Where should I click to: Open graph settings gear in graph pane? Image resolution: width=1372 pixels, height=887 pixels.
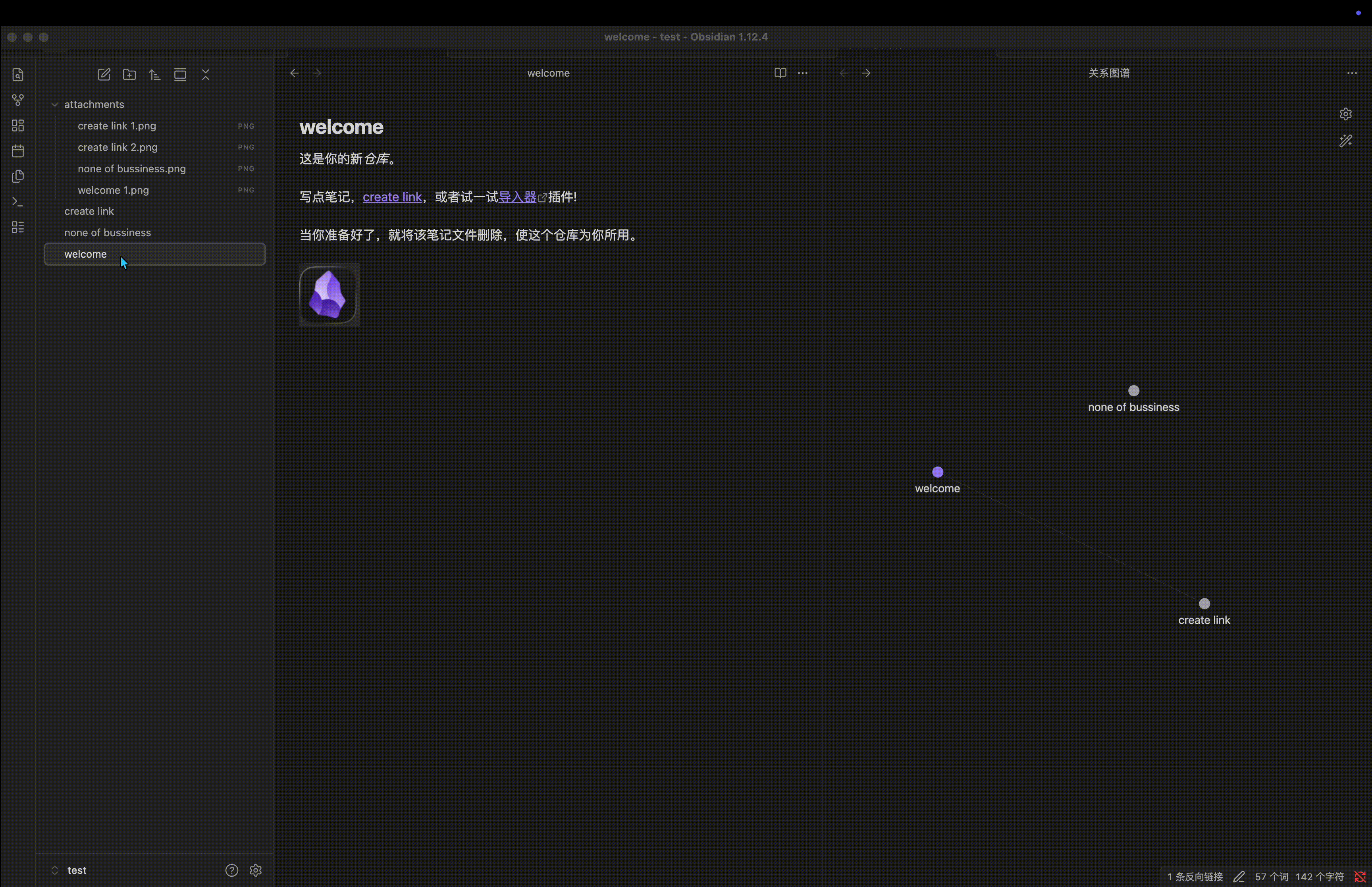tap(1345, 114)
